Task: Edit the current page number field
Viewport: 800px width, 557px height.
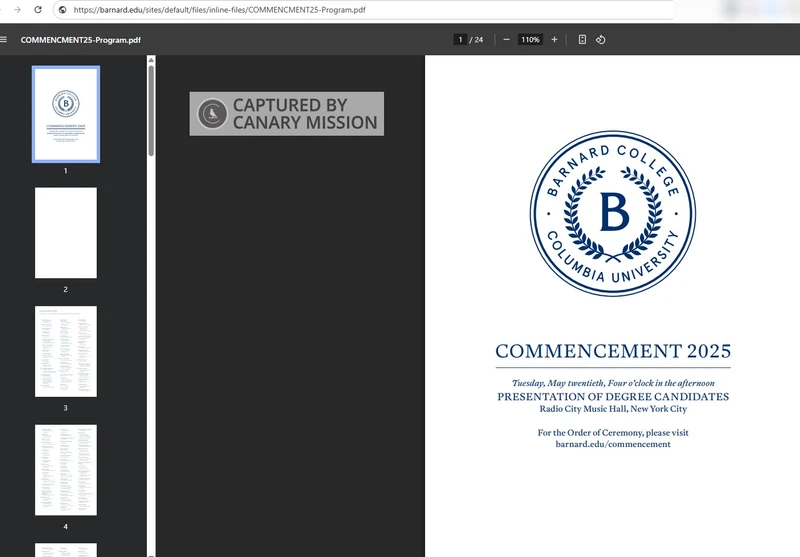Action: 460,40
